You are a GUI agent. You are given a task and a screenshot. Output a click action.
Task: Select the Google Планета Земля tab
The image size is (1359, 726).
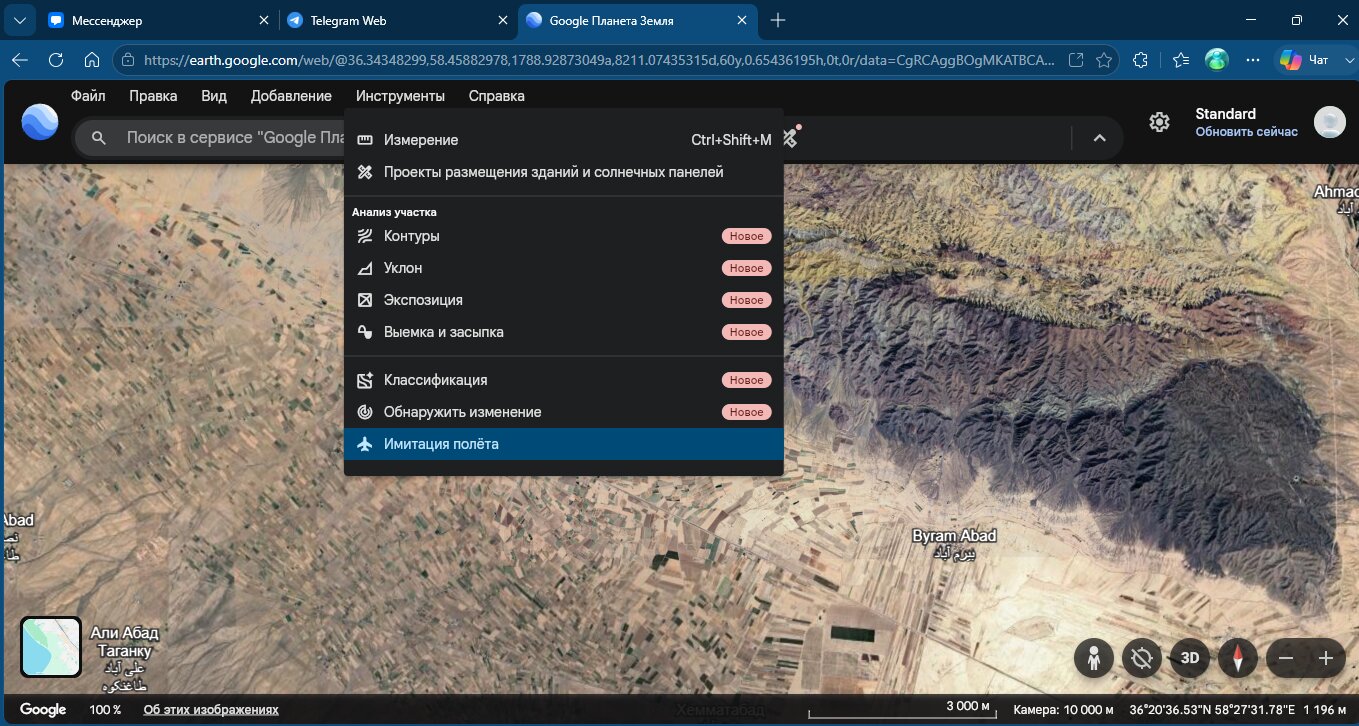pos(637,20)
